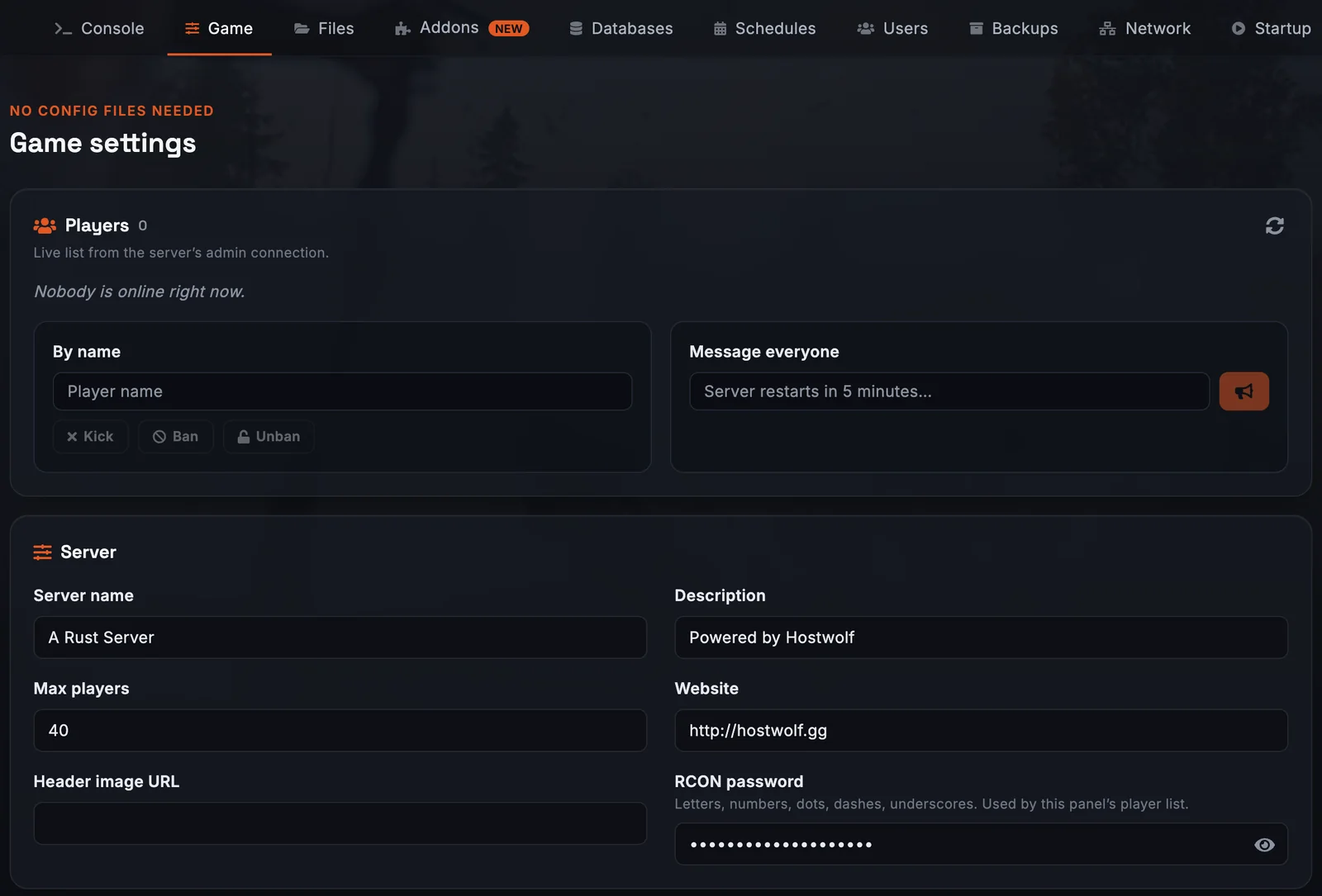Click the Players group icon

(45, 225)
